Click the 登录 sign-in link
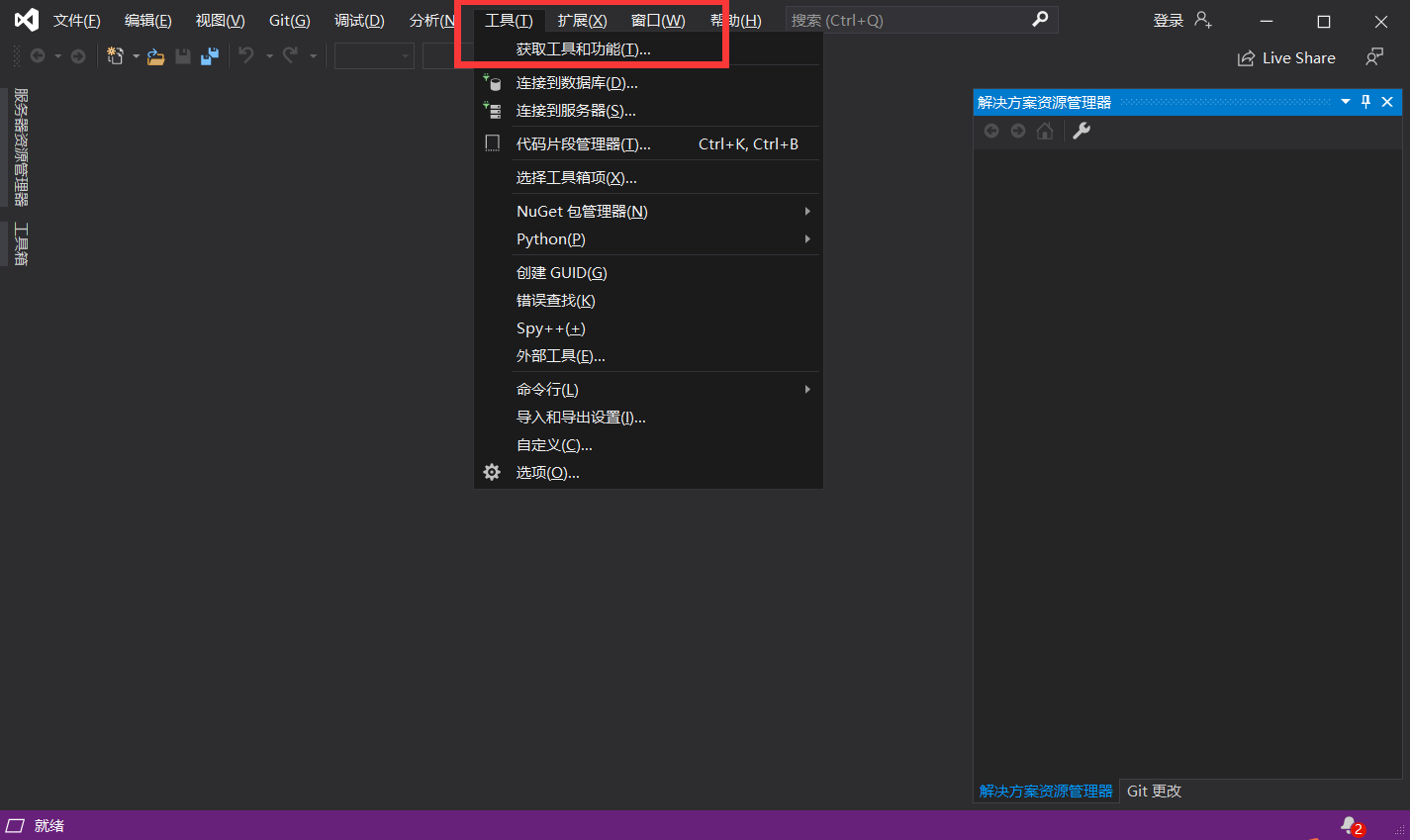Image resolution: width=1410 pixels, height=840 pixels. tap(1169, 20)
